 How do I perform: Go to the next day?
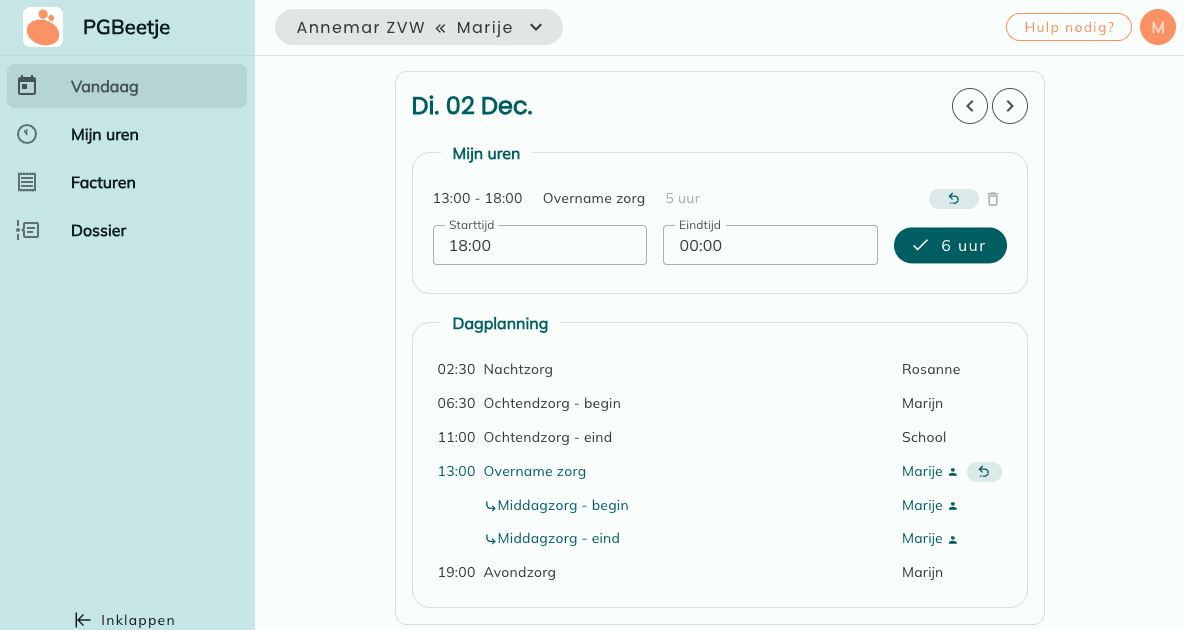pos(1010,106)
